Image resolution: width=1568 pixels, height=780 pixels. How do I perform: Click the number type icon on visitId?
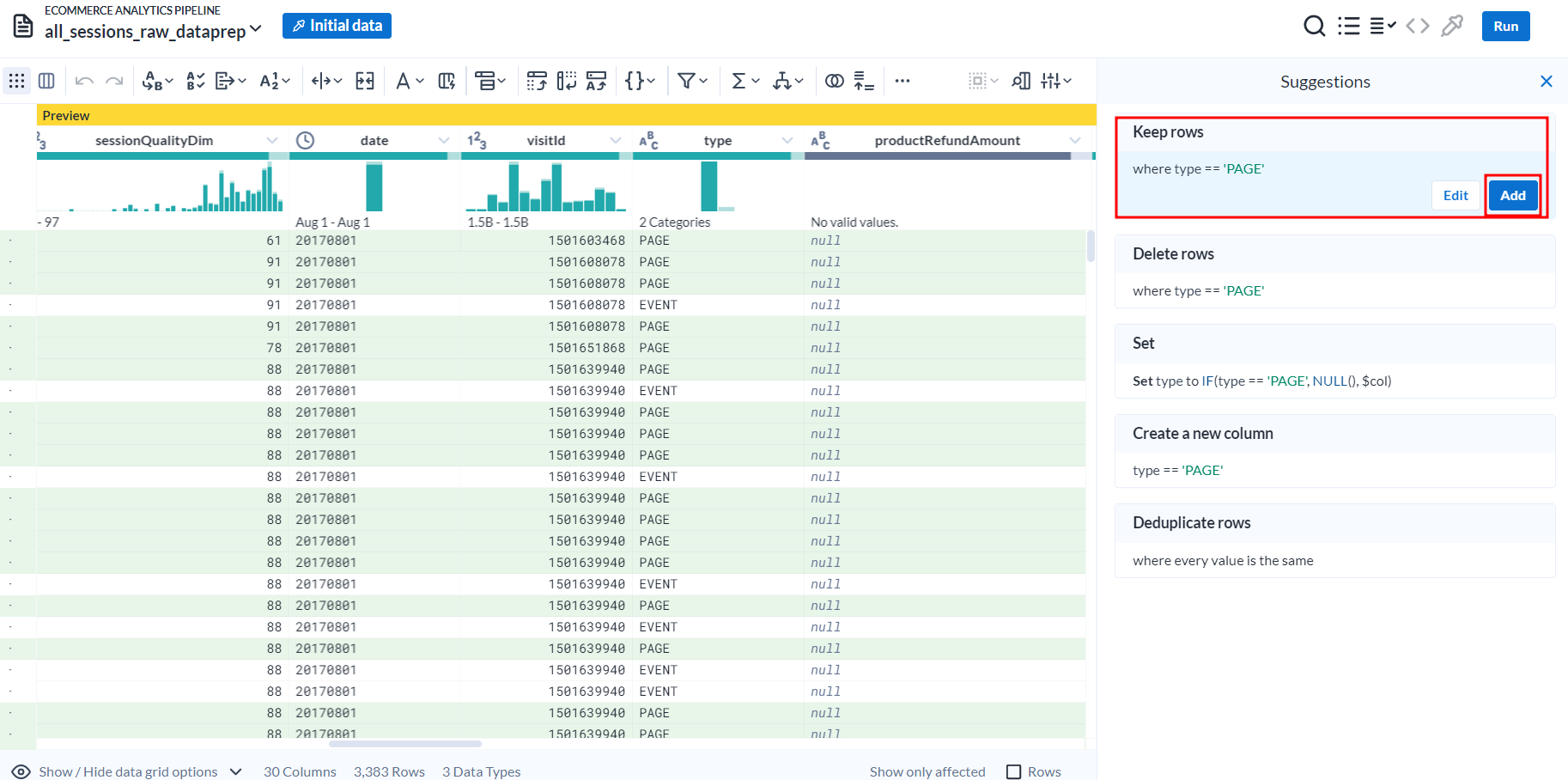click(477, 140)
